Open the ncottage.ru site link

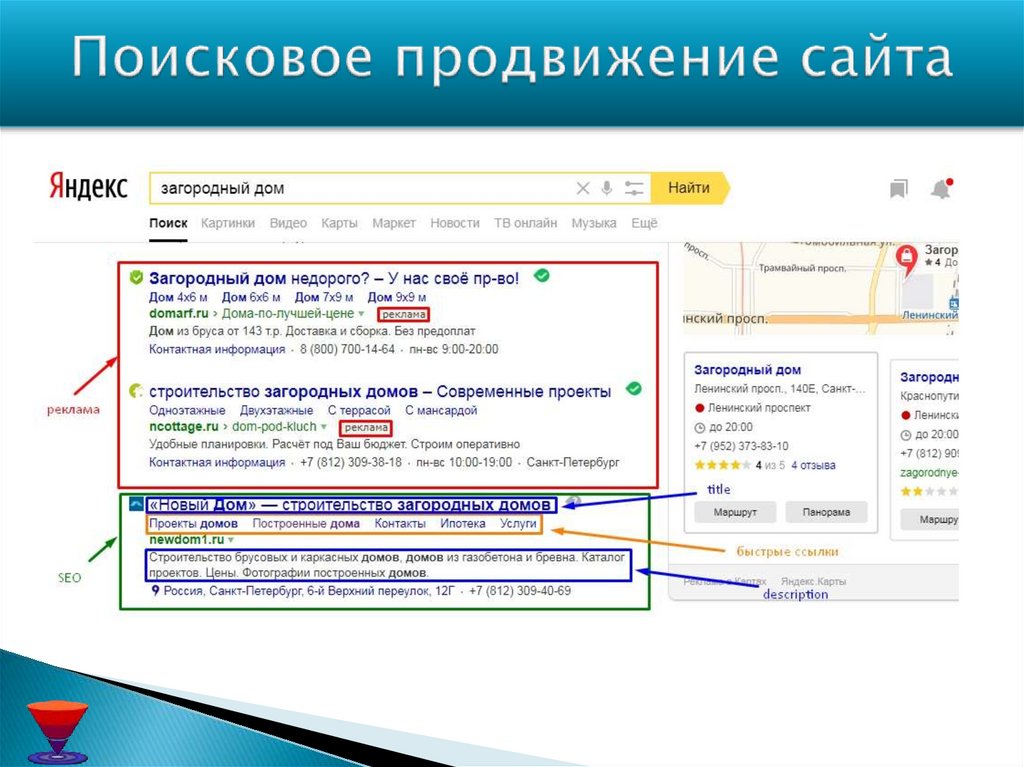tap(184, 427)
